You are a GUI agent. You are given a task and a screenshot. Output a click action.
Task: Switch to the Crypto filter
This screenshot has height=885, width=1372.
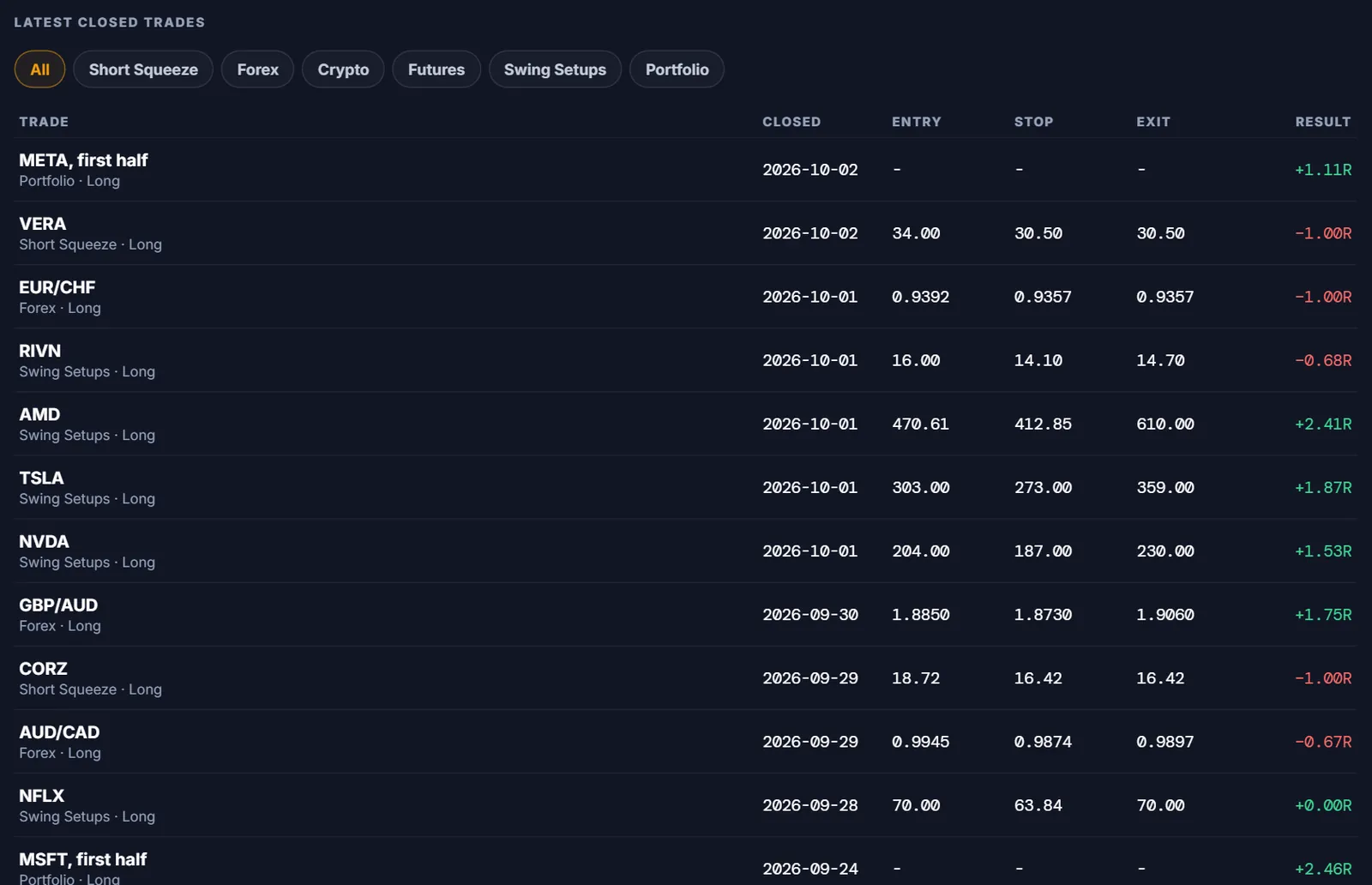pos(343,69)
